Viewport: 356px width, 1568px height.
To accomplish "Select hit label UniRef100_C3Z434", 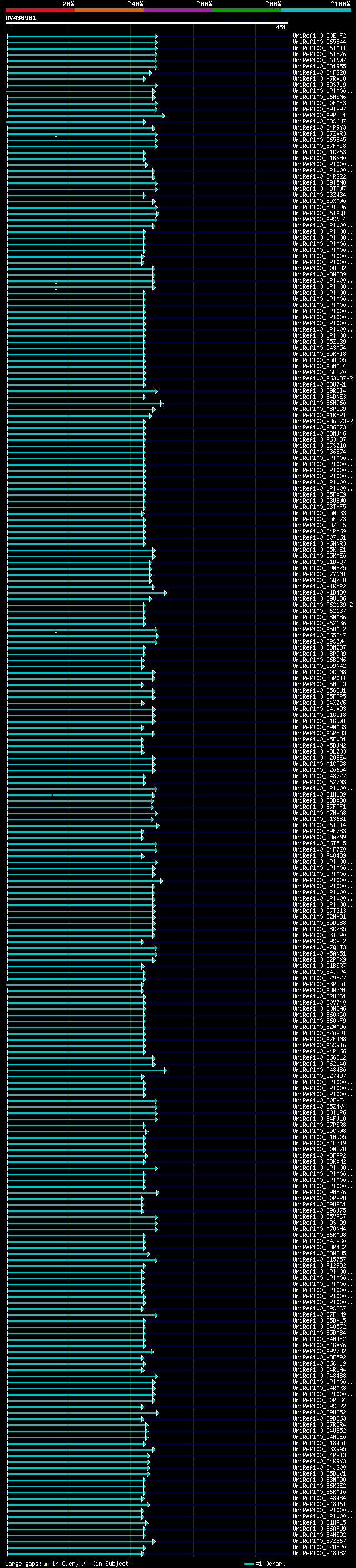I will (319, 195).
